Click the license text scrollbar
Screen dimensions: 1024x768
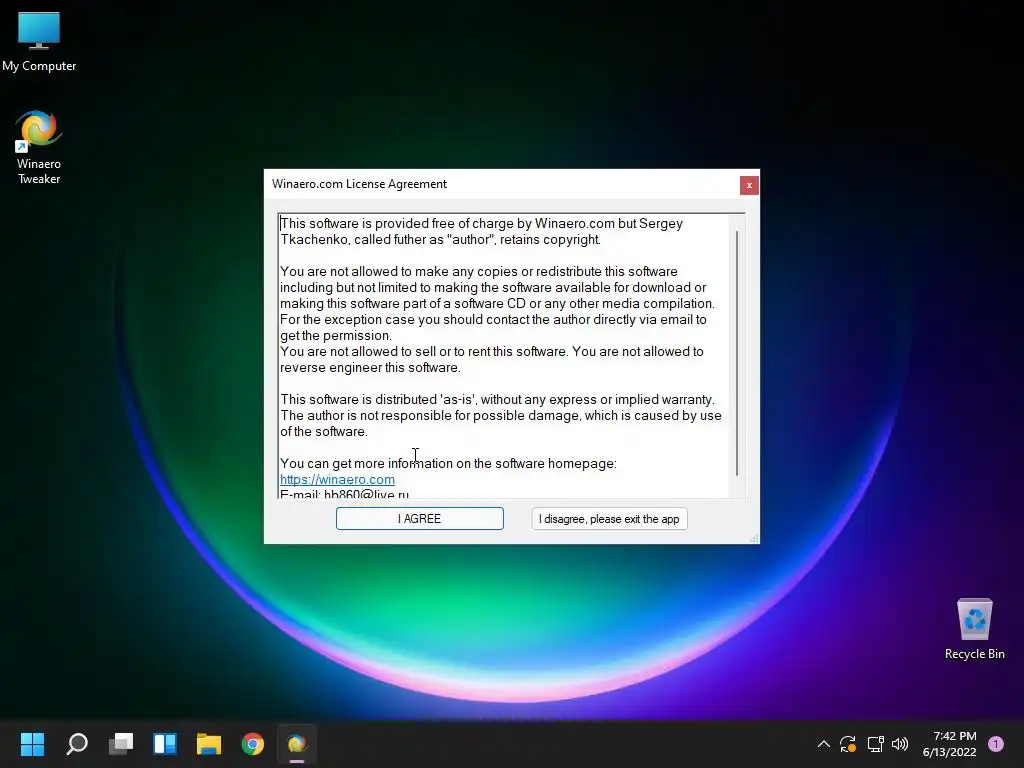click(737, 353)
